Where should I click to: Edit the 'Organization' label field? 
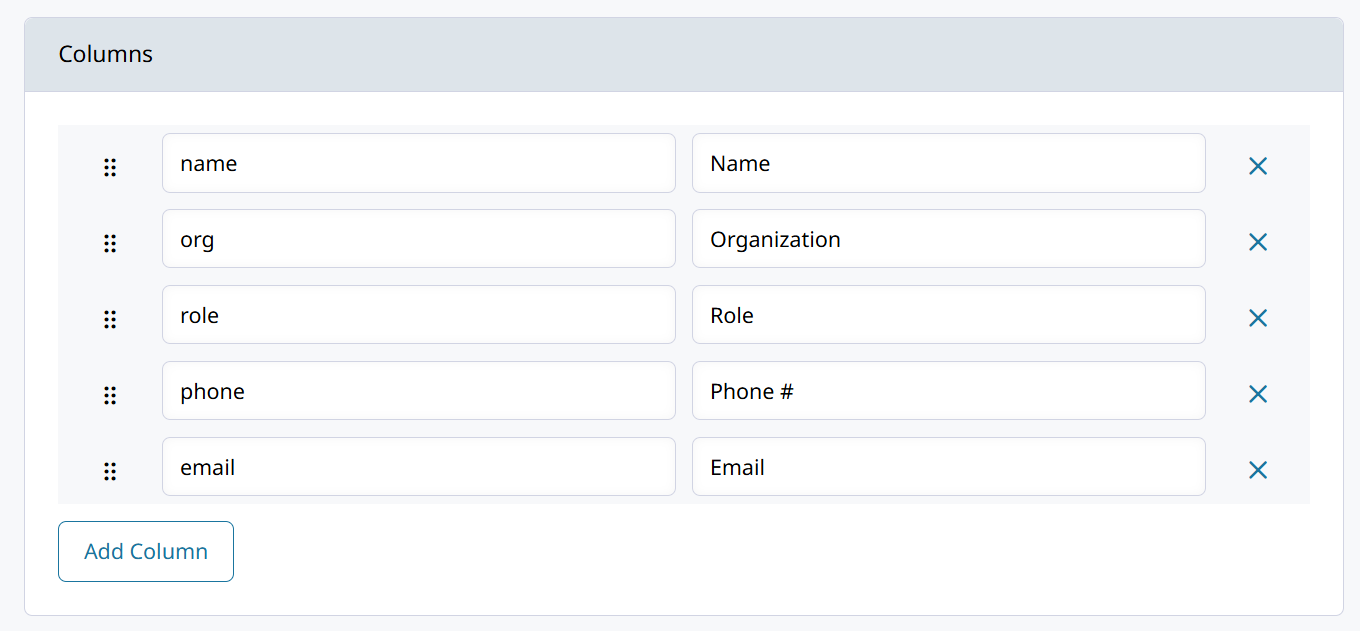949,239
